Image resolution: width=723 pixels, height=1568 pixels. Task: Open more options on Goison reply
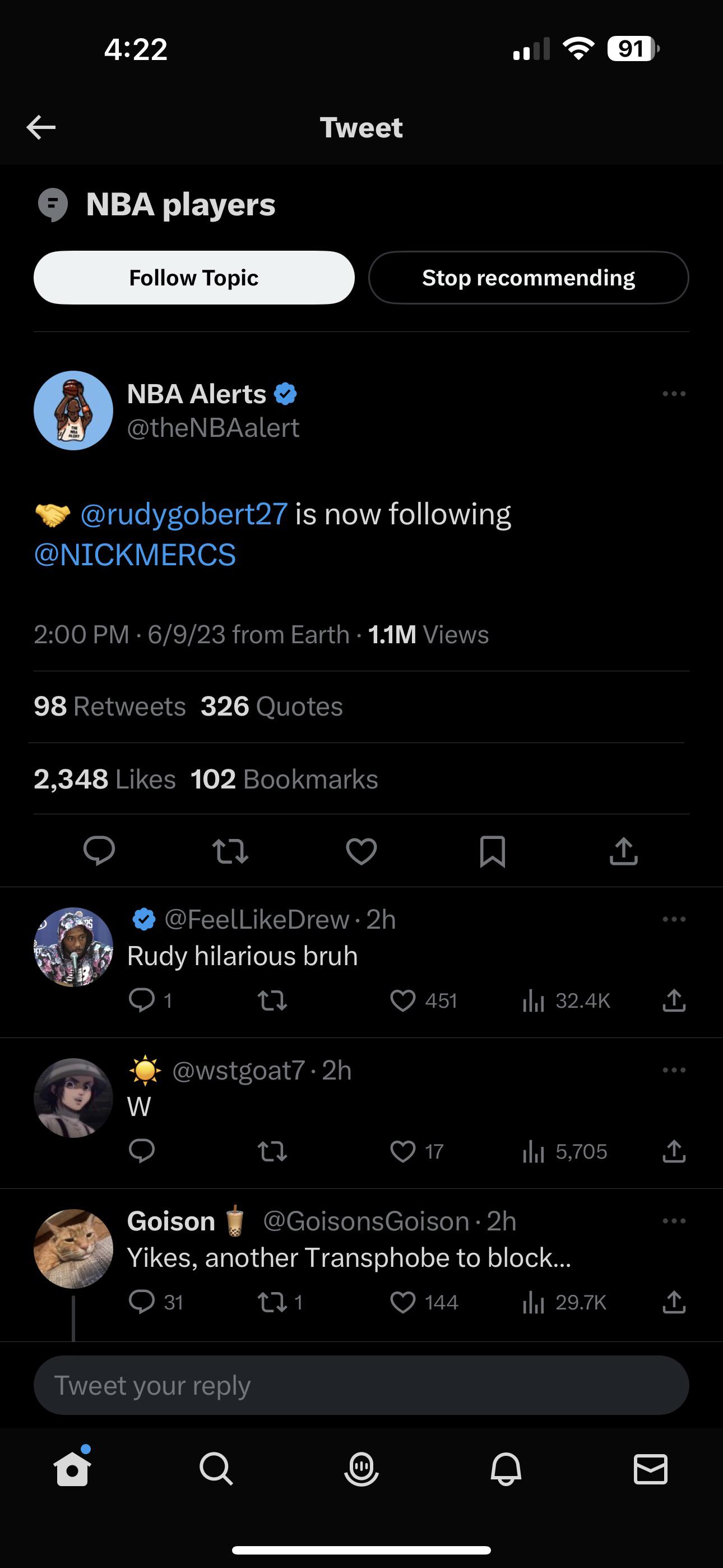(674, 1221)
